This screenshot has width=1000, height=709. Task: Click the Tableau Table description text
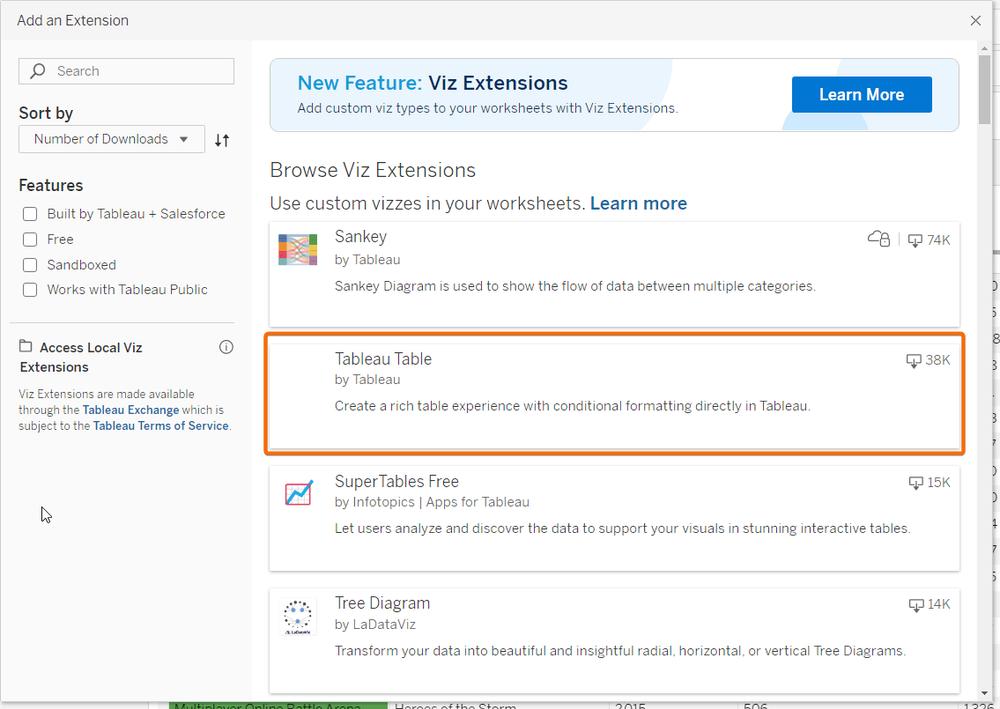[x=573, y=406]
